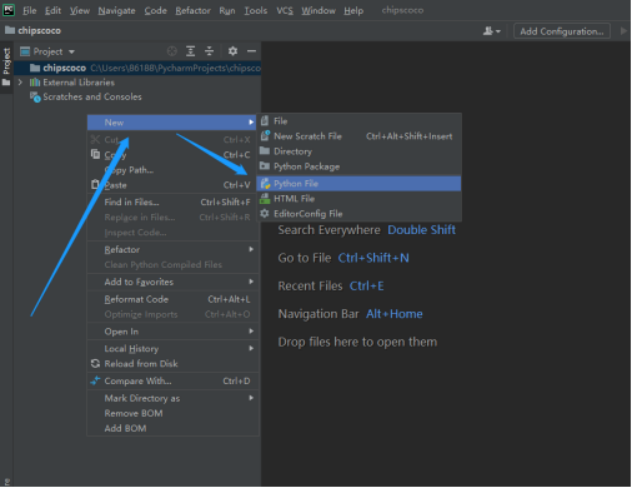This screenshot has width=633, height=488.
Task: Click the Directory folder icon in submenu
Action: pos(265,151)
